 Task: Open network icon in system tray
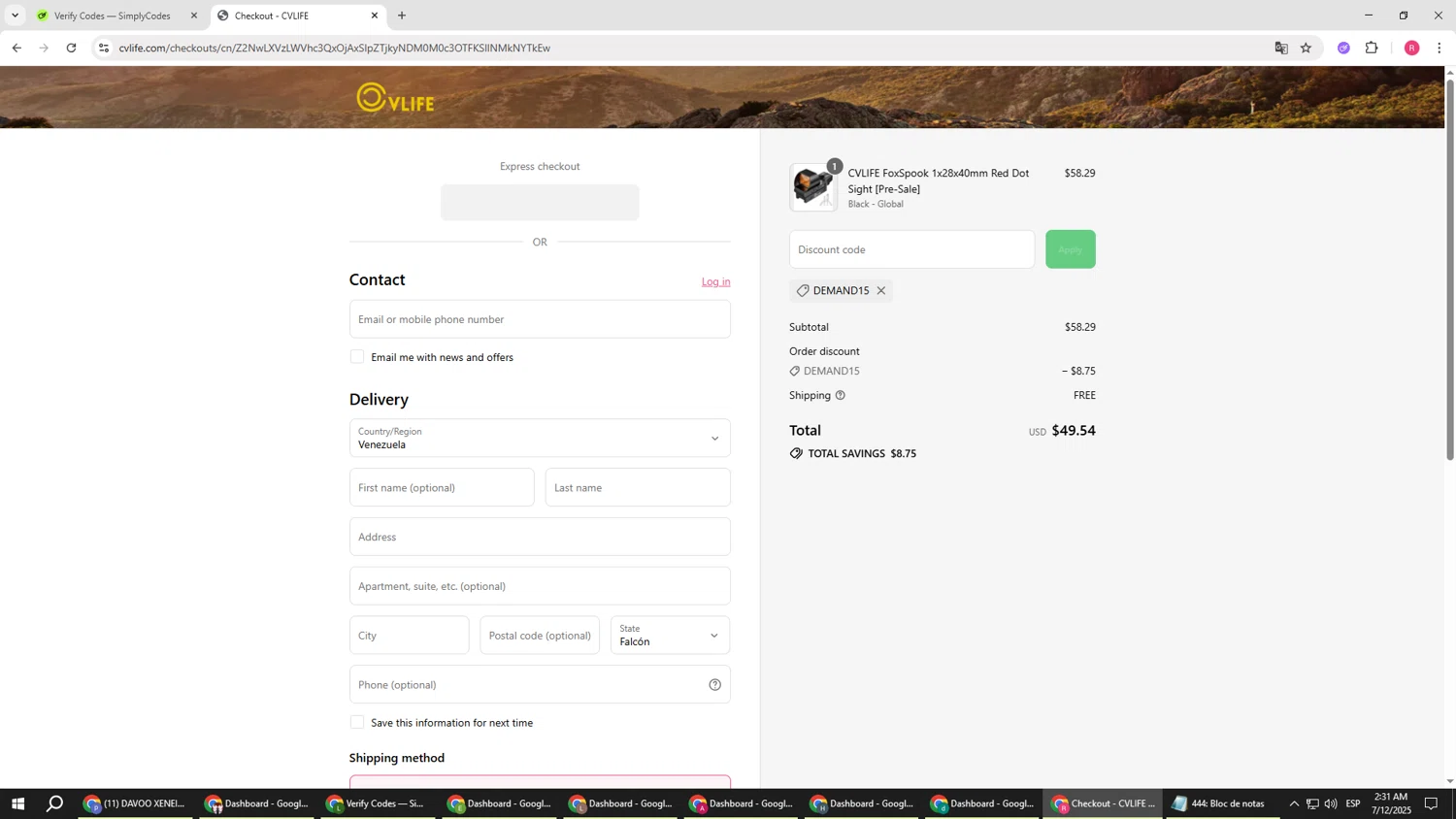[1312, 803]
